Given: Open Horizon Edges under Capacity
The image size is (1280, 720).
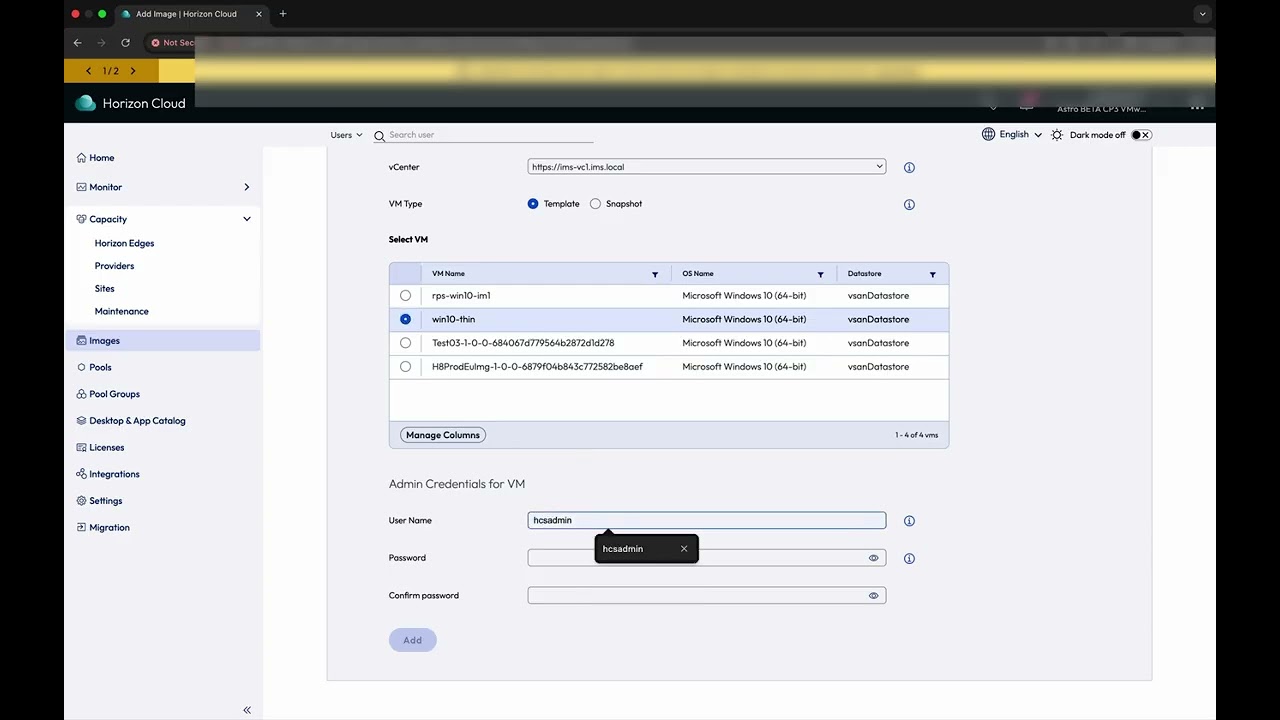Looking at the screenshot, I should [124, 243].
